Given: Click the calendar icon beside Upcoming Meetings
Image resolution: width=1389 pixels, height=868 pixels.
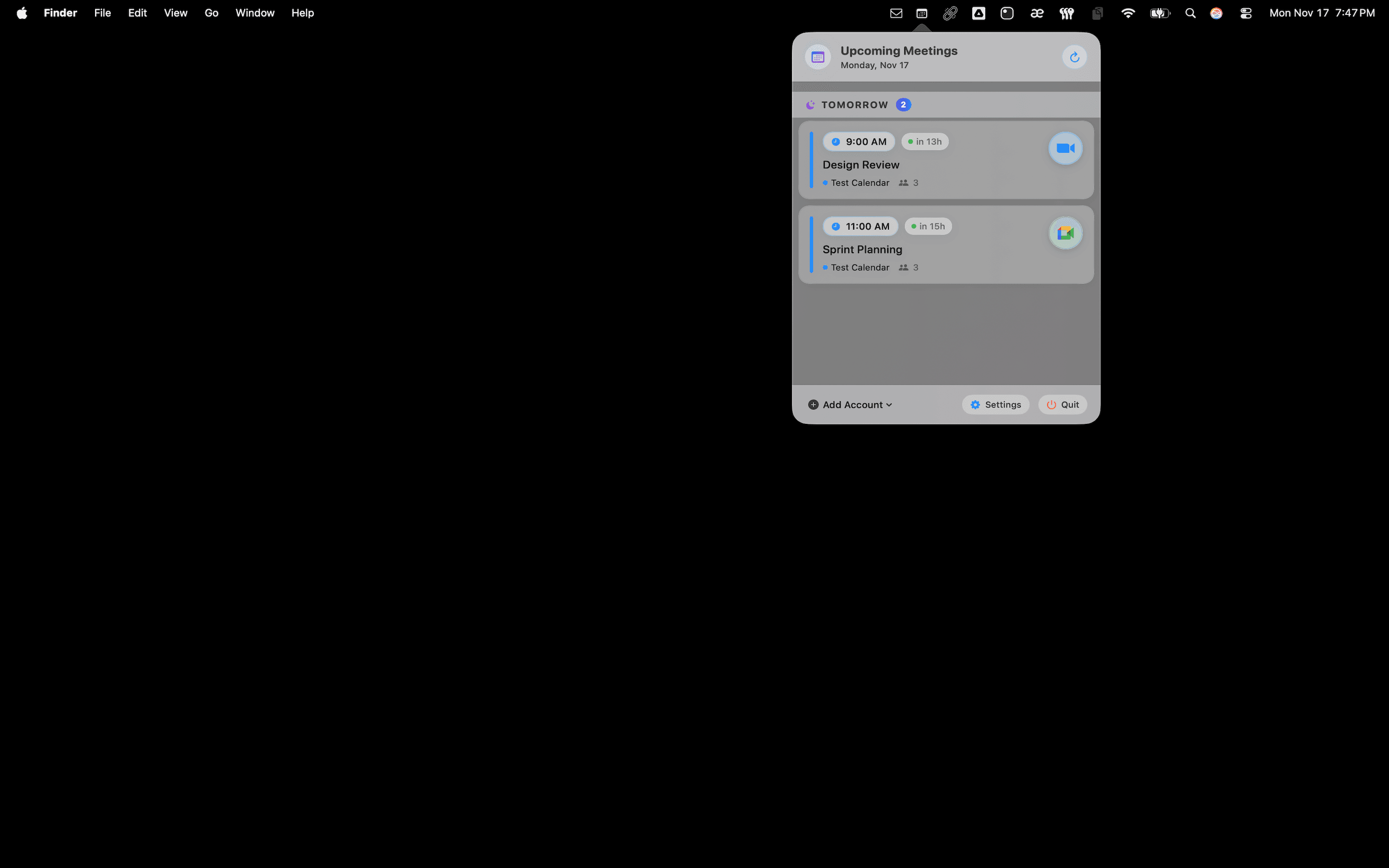Looking at the screenshot, I should pos(817,56).
